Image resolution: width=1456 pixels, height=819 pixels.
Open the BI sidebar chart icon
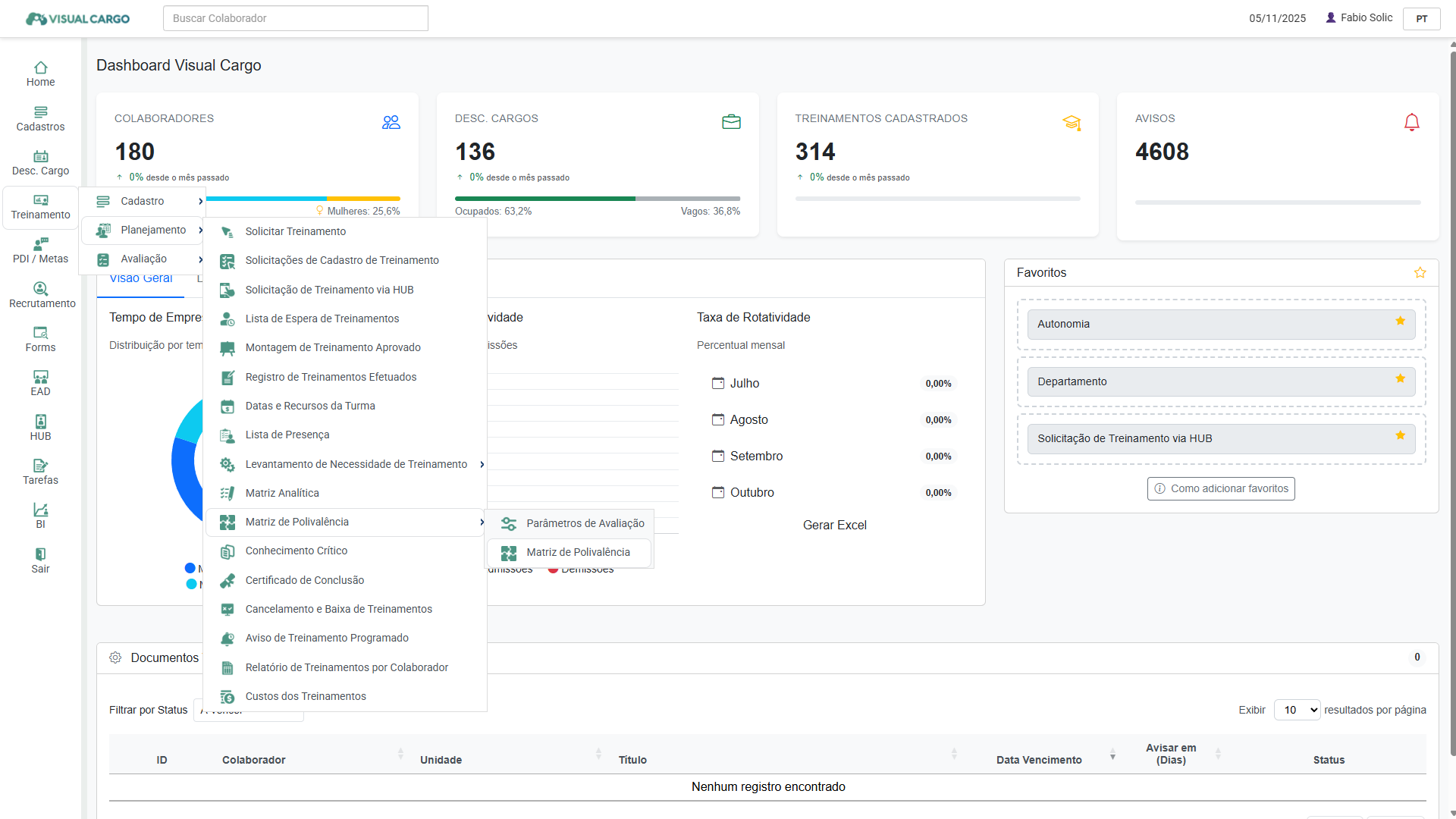tap(40, 510)
